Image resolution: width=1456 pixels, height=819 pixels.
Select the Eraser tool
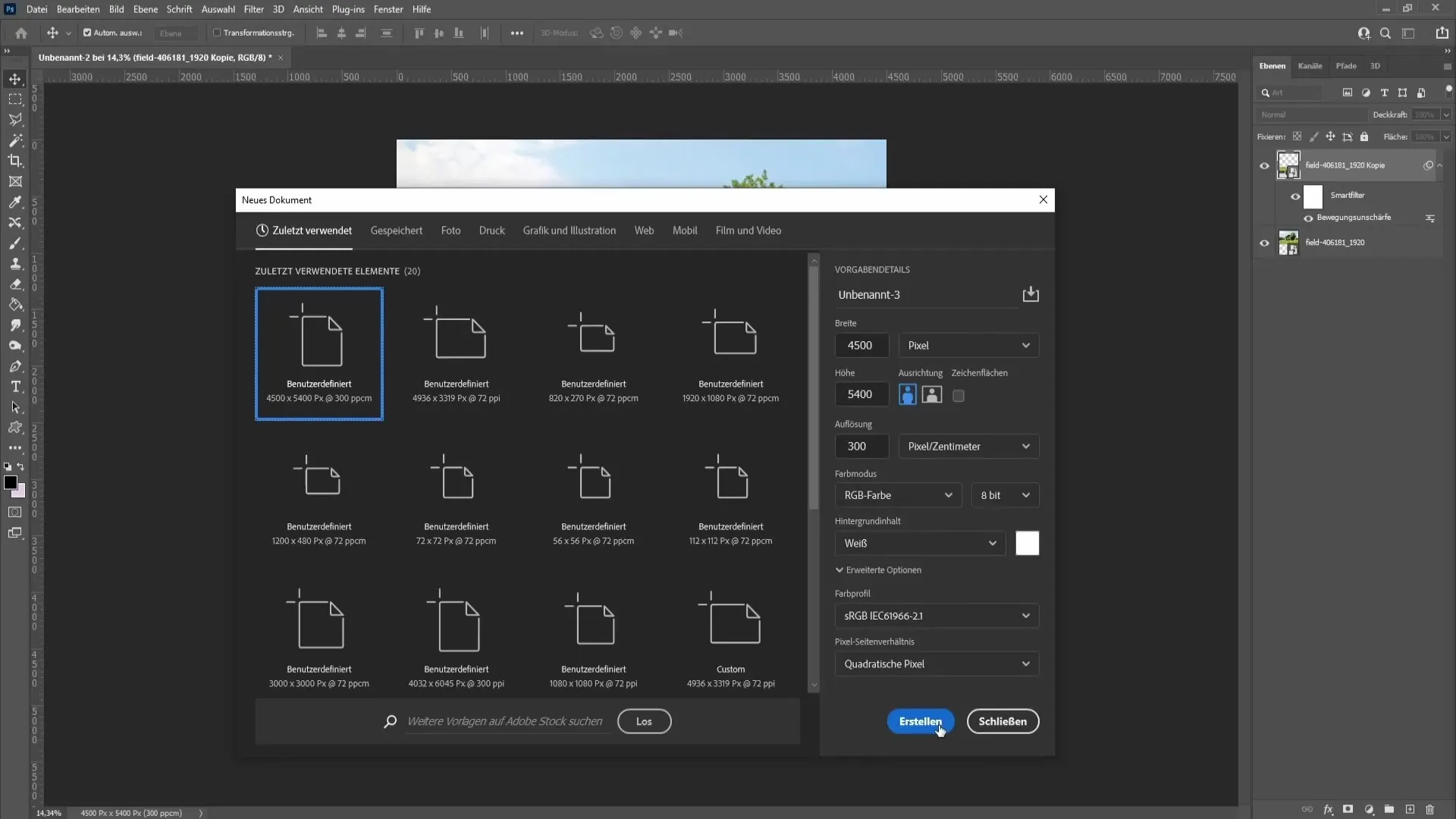tap(15, 284)
